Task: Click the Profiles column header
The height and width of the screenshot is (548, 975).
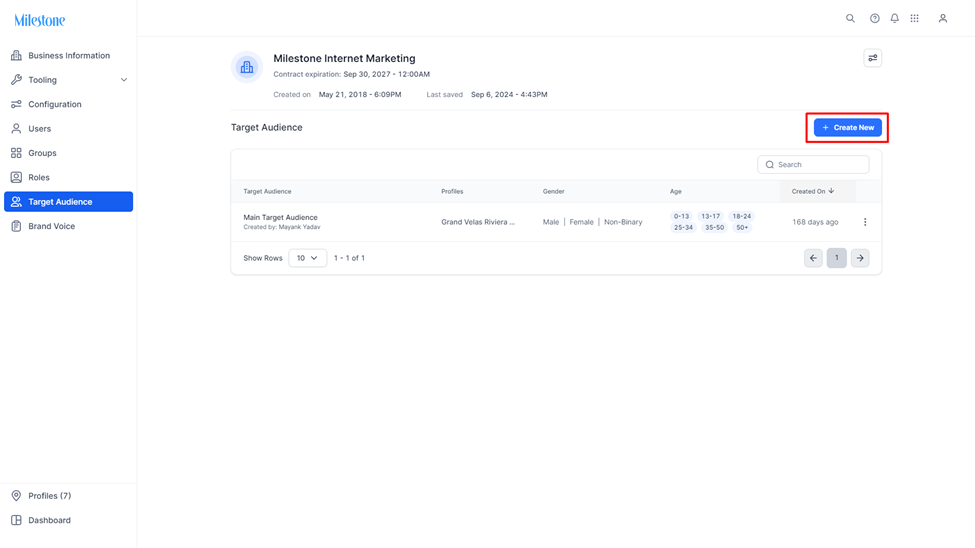Action: coord(452,192)
